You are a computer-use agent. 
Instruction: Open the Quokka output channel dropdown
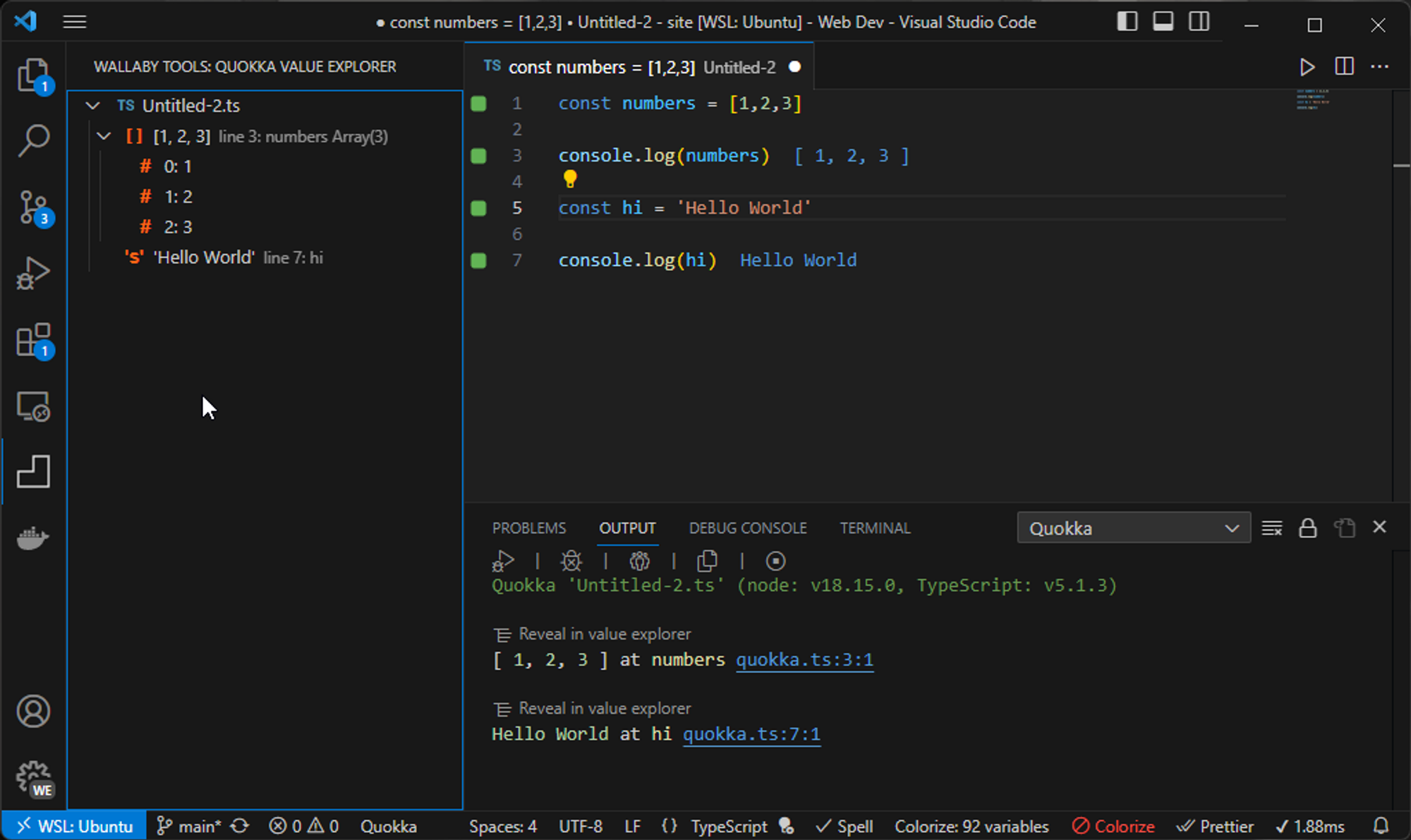[x=1133, y=528]
